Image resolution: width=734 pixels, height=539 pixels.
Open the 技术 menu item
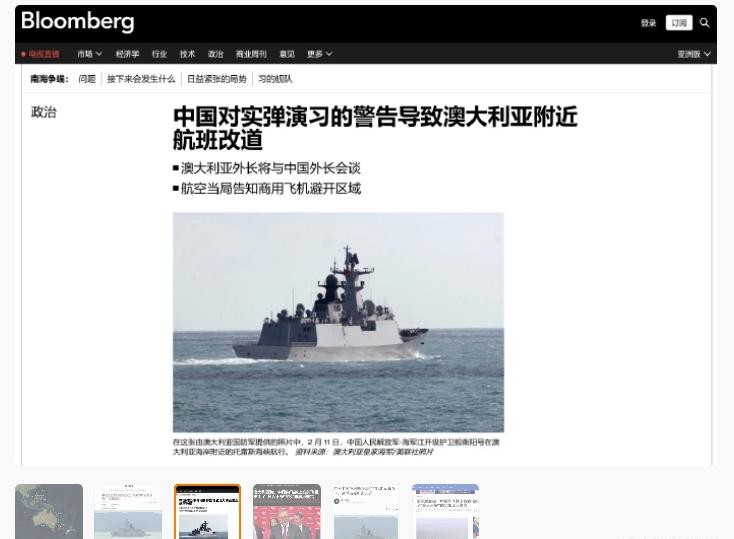point(187,54)
